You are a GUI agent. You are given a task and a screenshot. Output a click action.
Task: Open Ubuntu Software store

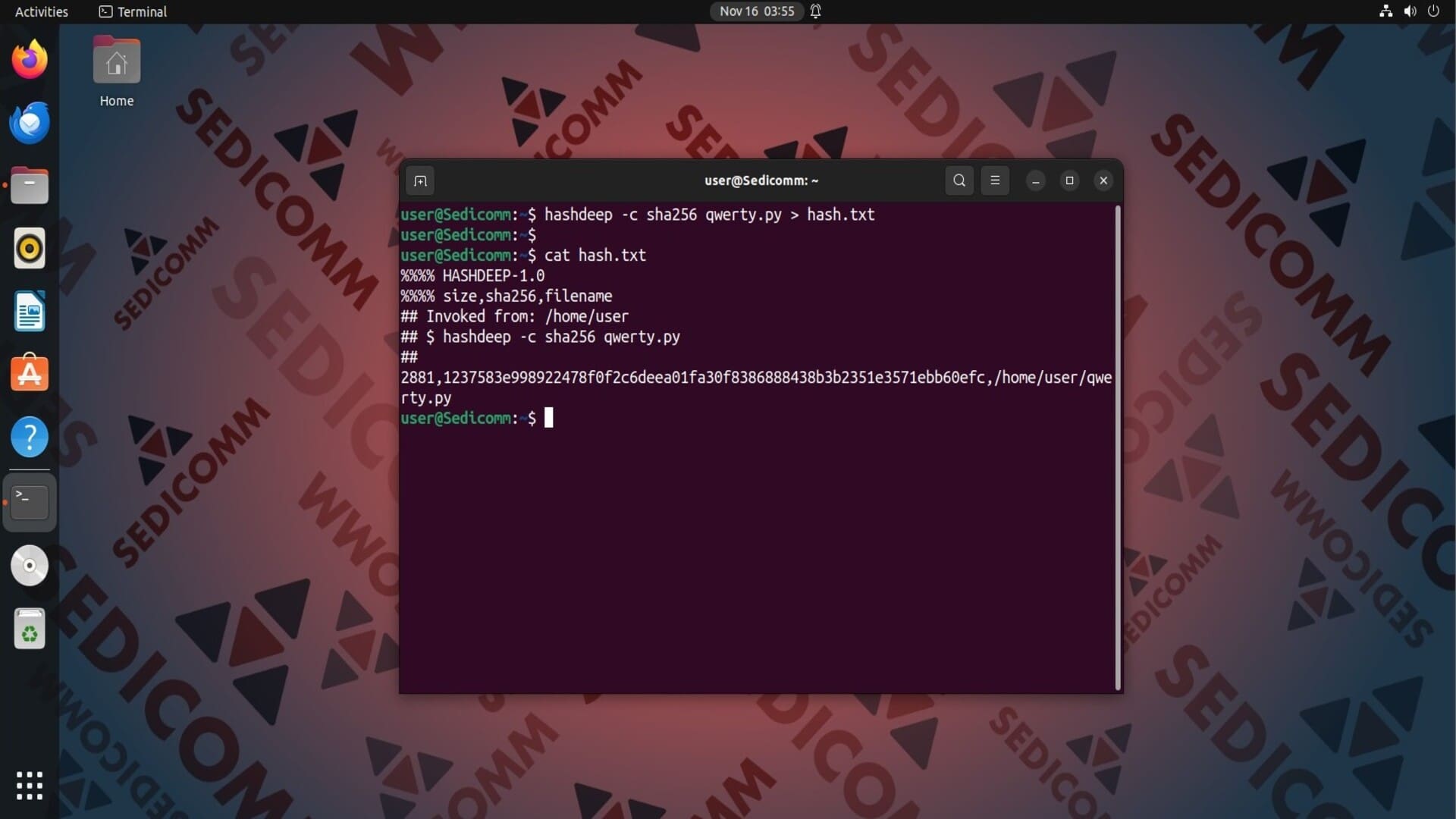click(30, 374)
